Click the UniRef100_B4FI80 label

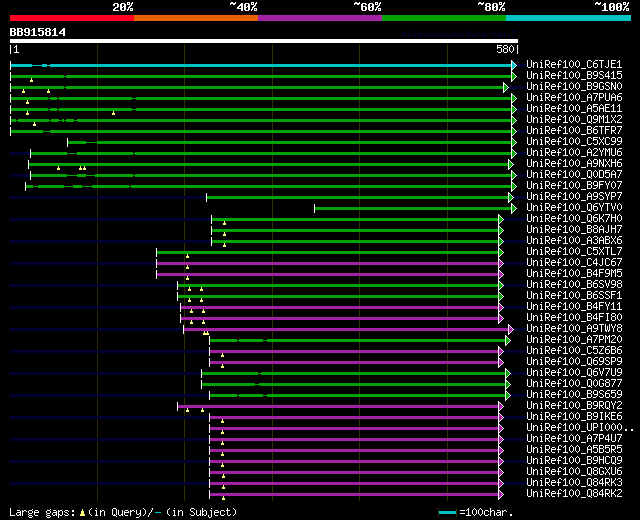(574, 318)
